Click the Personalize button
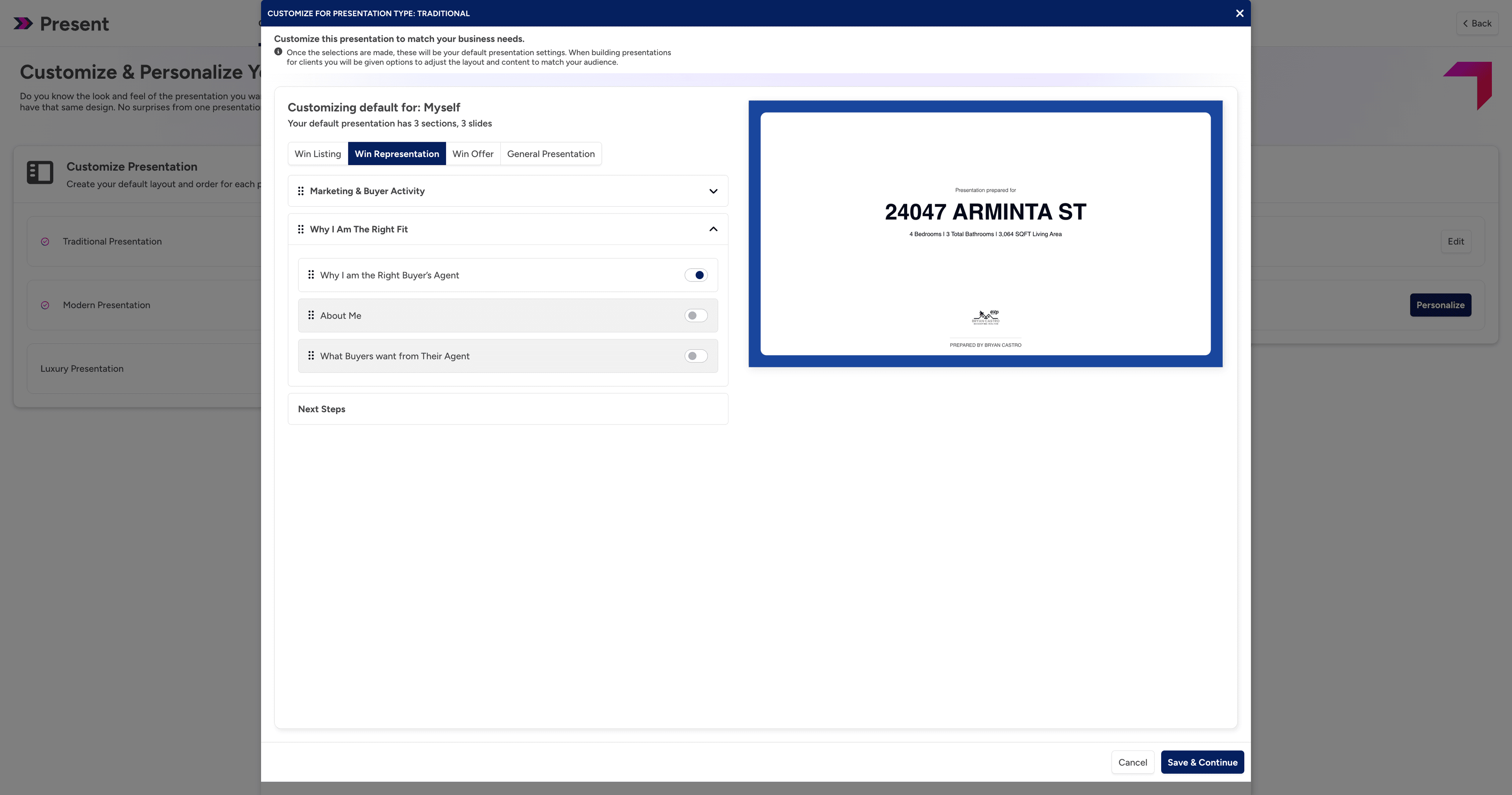Image resolution: width=1512 pixels, height=795 pixels. click(1440, 305)
